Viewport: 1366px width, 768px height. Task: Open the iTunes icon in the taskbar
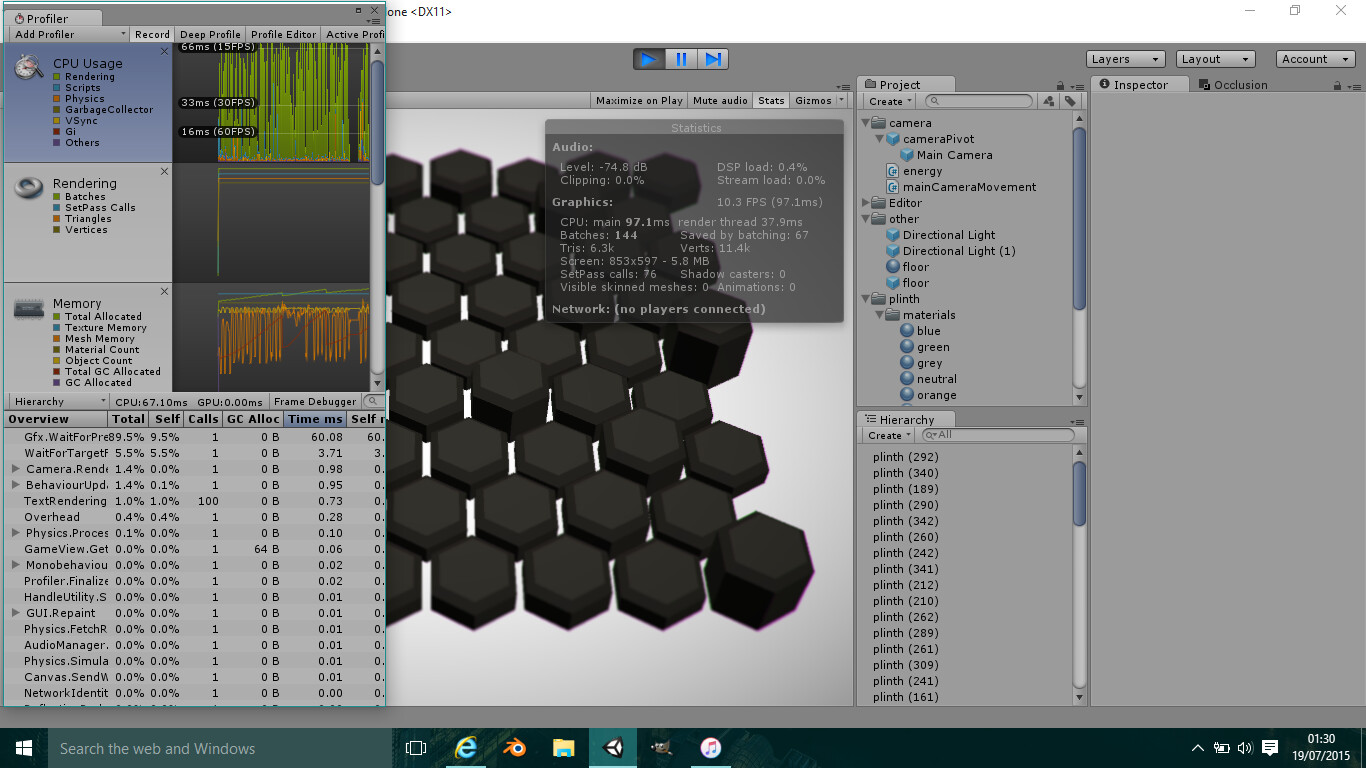click(x=711, y=748)
